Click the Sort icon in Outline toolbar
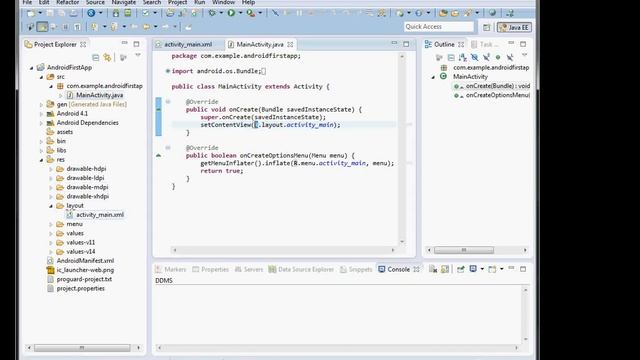Viewport: 640px width, 360px height. tap(462, 58)
